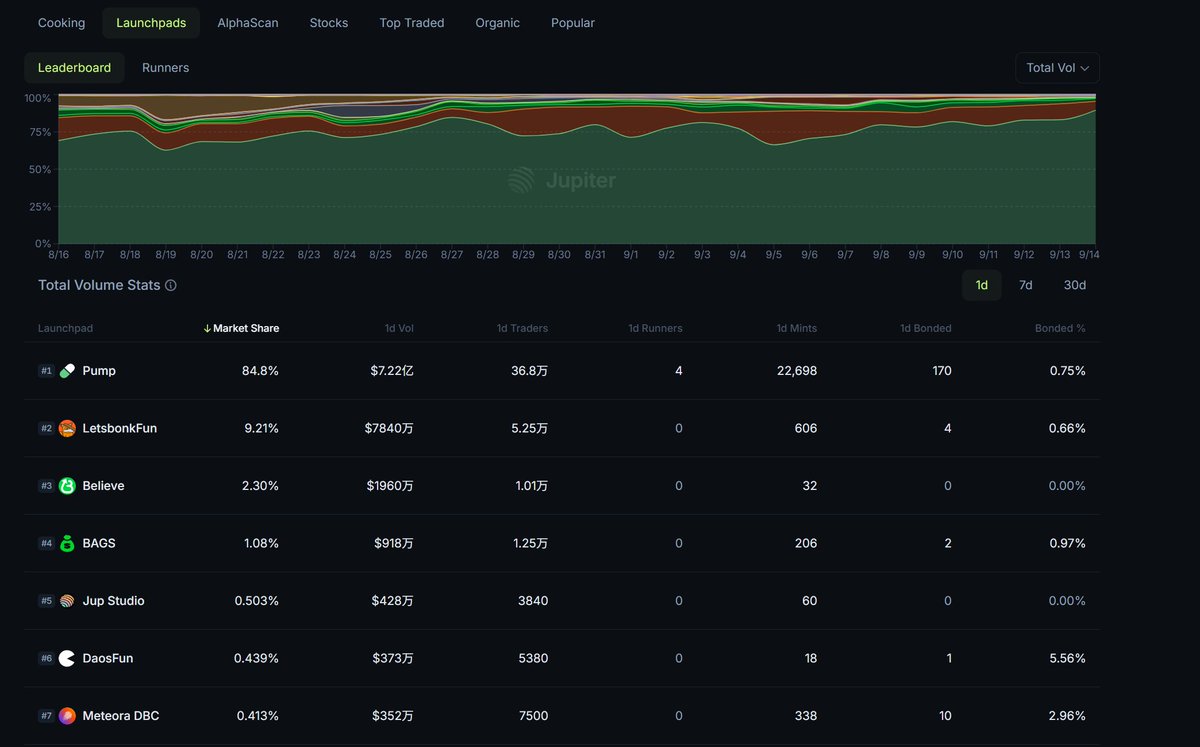Viewport: 1200px width, 747px height.
Task: Click the Believe green logo icon
Action: 67,486
